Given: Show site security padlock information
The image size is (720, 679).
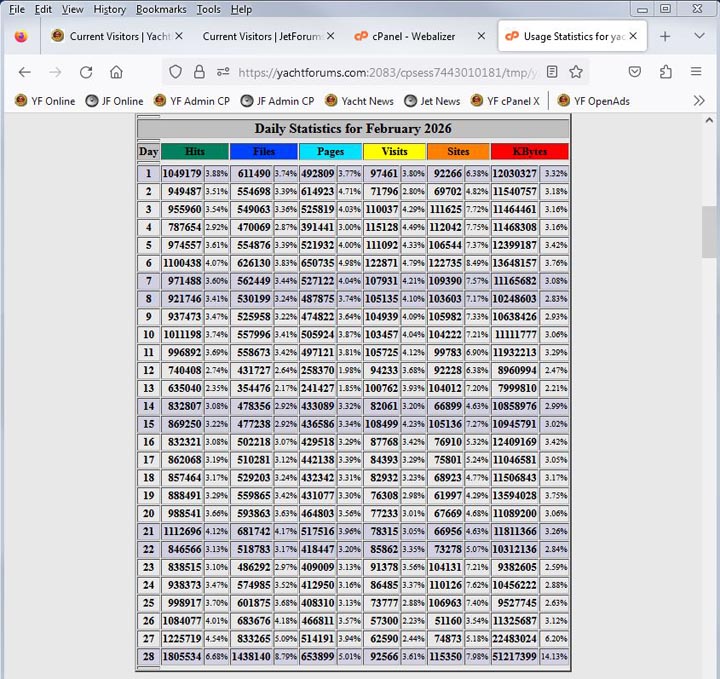Looking at the screenshot, I should point(199,72).
